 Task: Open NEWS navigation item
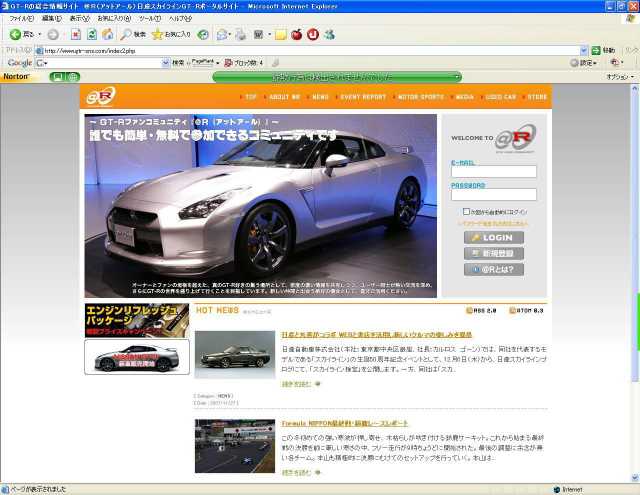click(320, 97)
